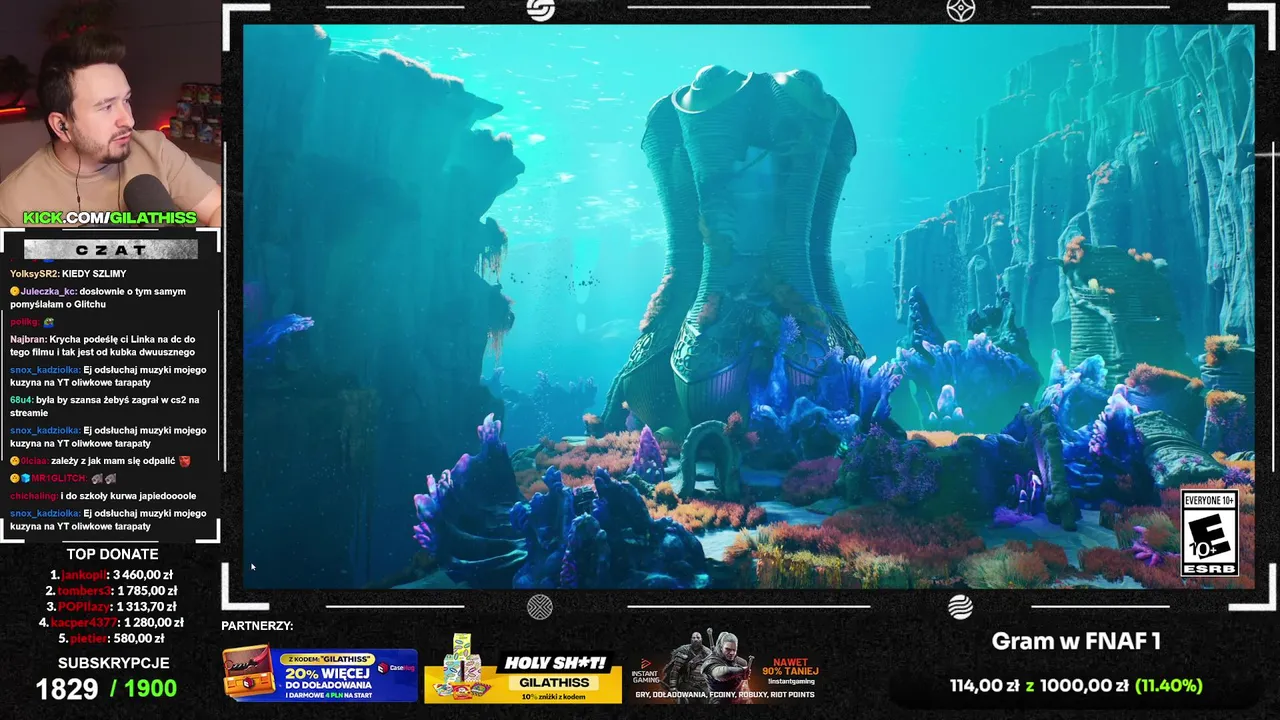This screenshot has height=720, width=1280.
Task: Open the Instant Gaming 90% taniej banner
Action: point(727,666)
